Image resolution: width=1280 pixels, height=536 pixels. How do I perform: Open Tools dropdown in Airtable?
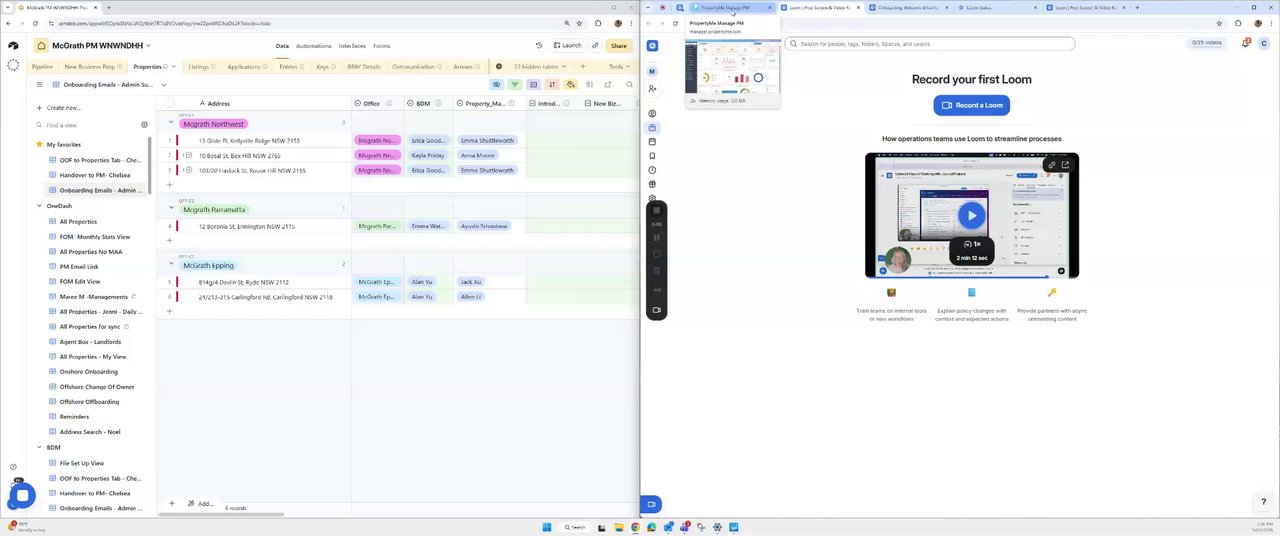tap(618, 67)
